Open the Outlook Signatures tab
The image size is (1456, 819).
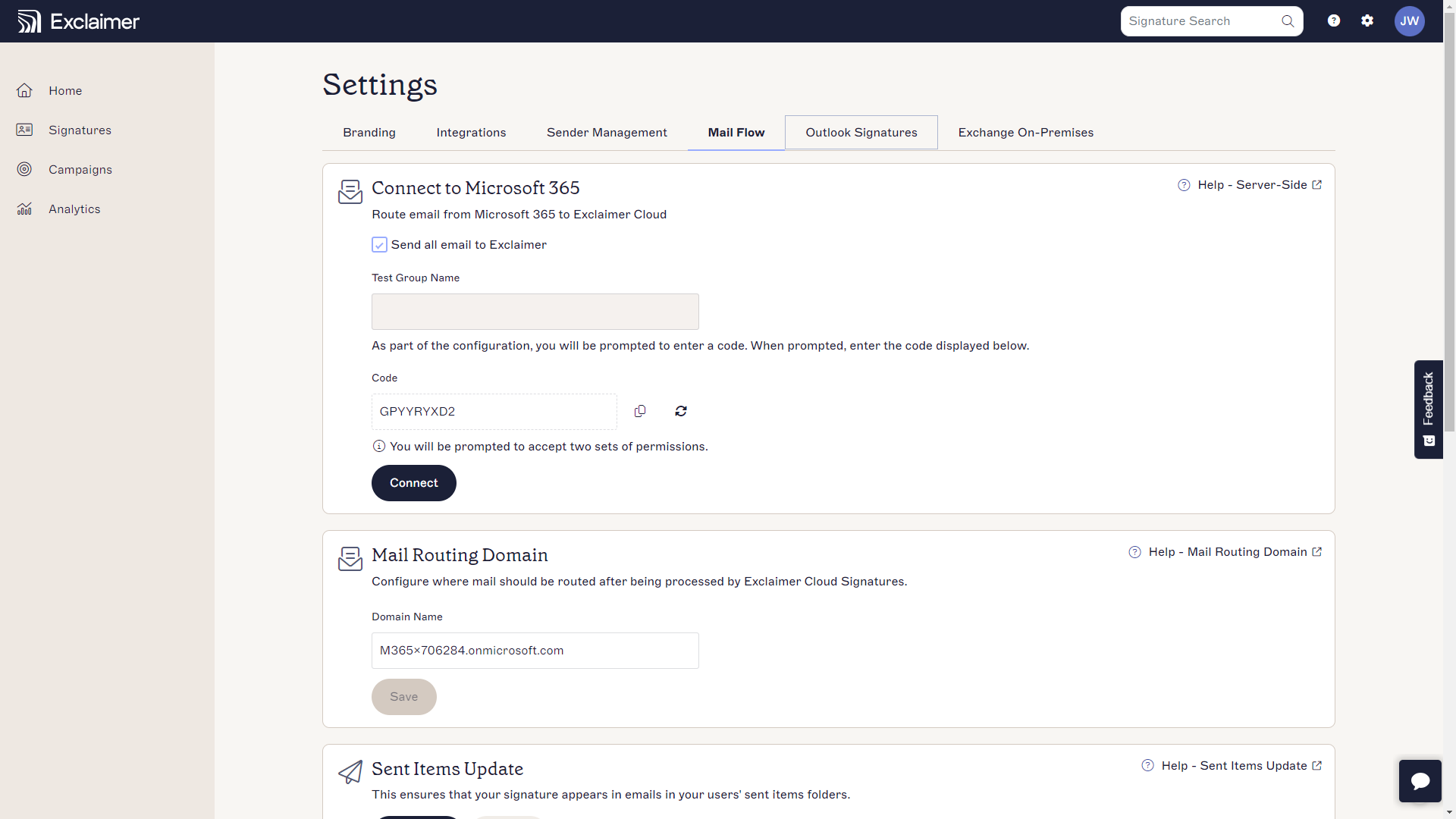(861, 132)
